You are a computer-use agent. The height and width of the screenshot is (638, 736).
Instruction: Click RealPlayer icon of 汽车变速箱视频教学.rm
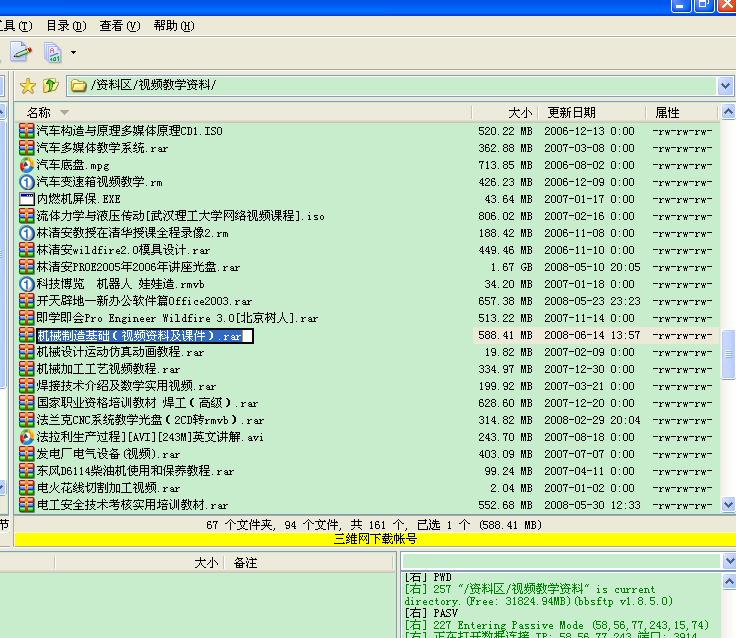27,182
